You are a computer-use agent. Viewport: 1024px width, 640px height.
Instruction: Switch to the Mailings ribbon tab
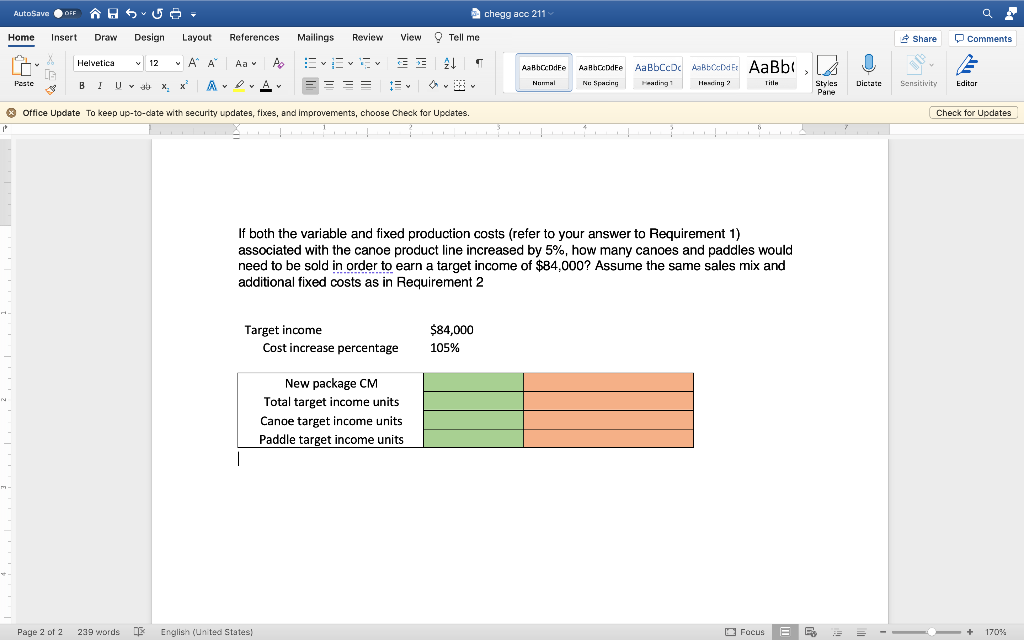click(315, 37)
